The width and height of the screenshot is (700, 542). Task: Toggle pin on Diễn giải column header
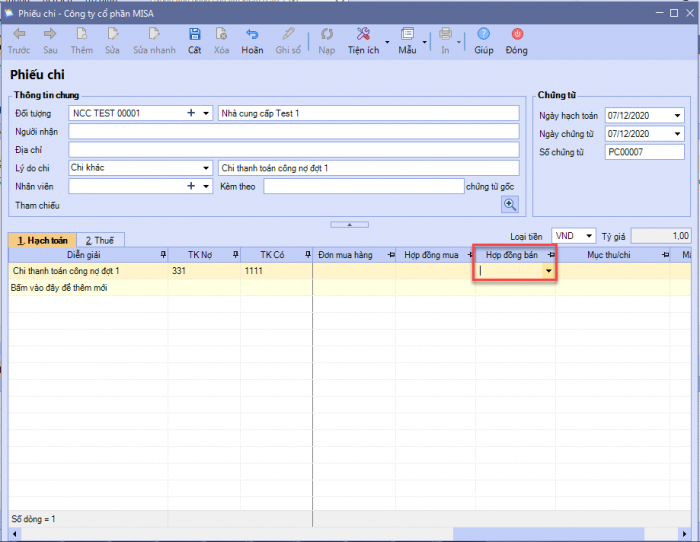coord(163,255)
